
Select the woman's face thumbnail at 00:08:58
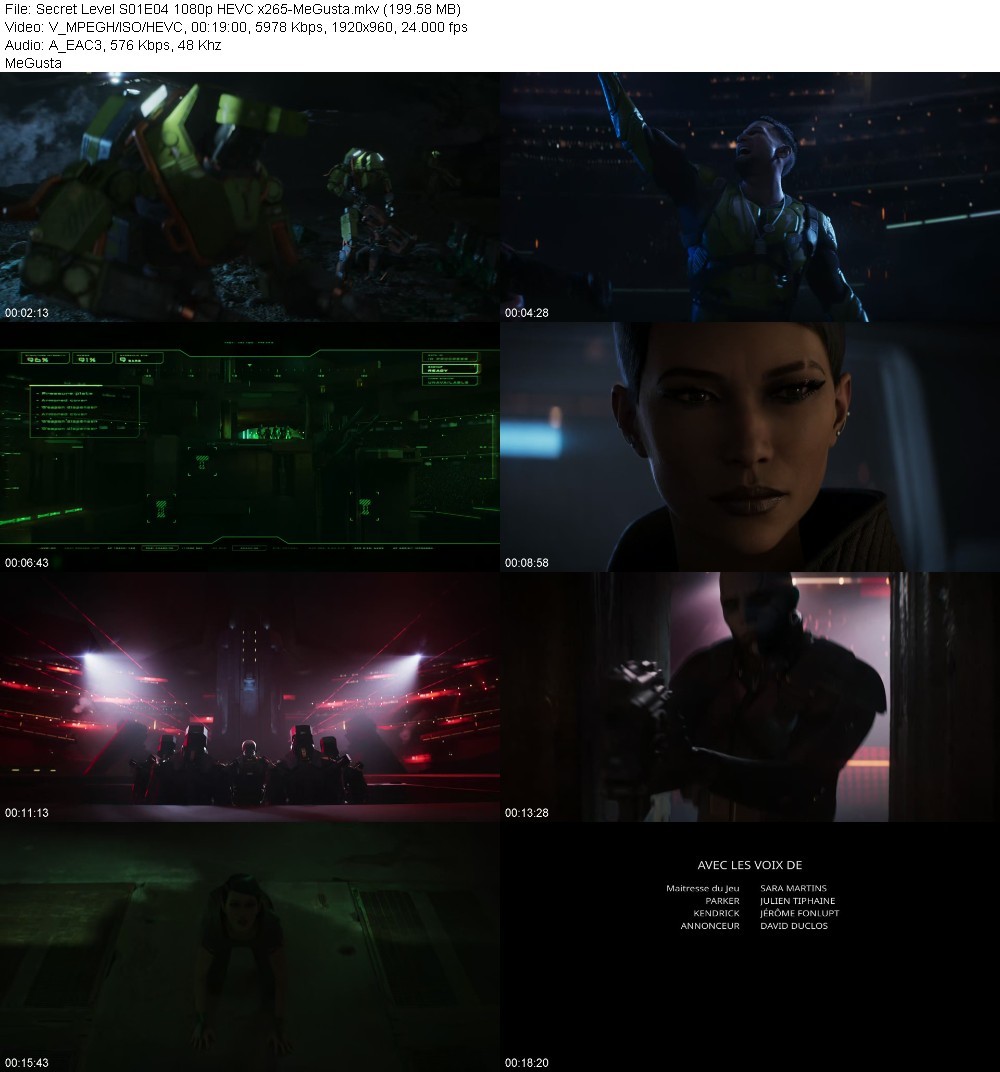point(751,447)
